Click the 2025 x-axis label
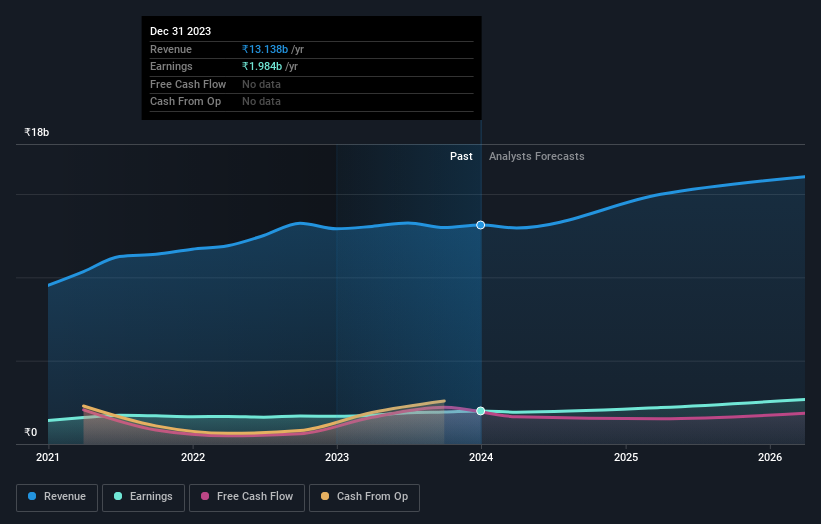Viewport: 821px width, 524px height. pos(626,458)
